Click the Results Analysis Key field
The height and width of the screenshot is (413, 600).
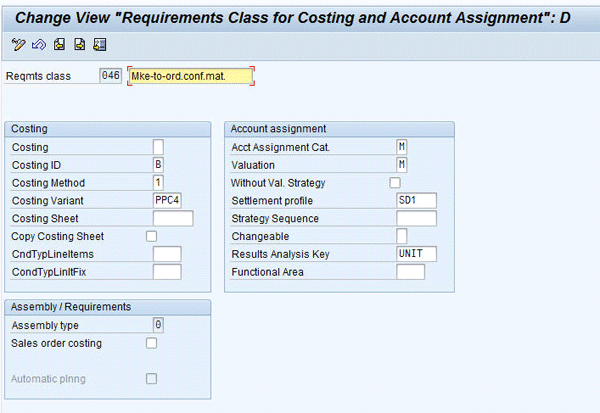416,254
